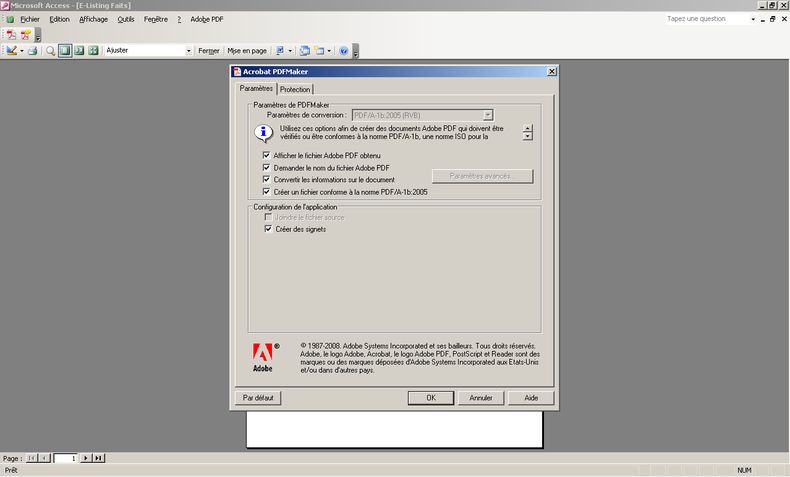Close the Acrobat PDFMaker dialog
This screenshot has width=790, height=477.
coord(552,72)
